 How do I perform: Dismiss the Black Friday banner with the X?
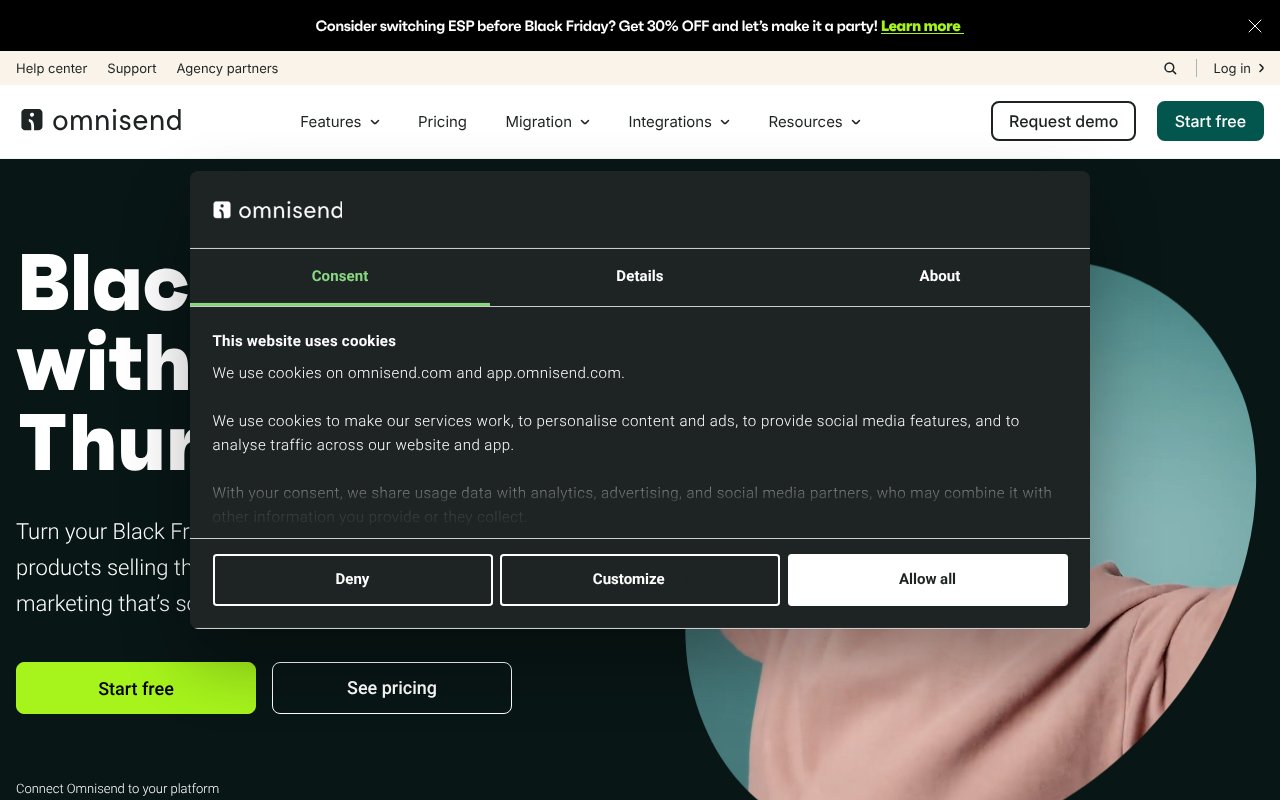tap(1254, 26)
